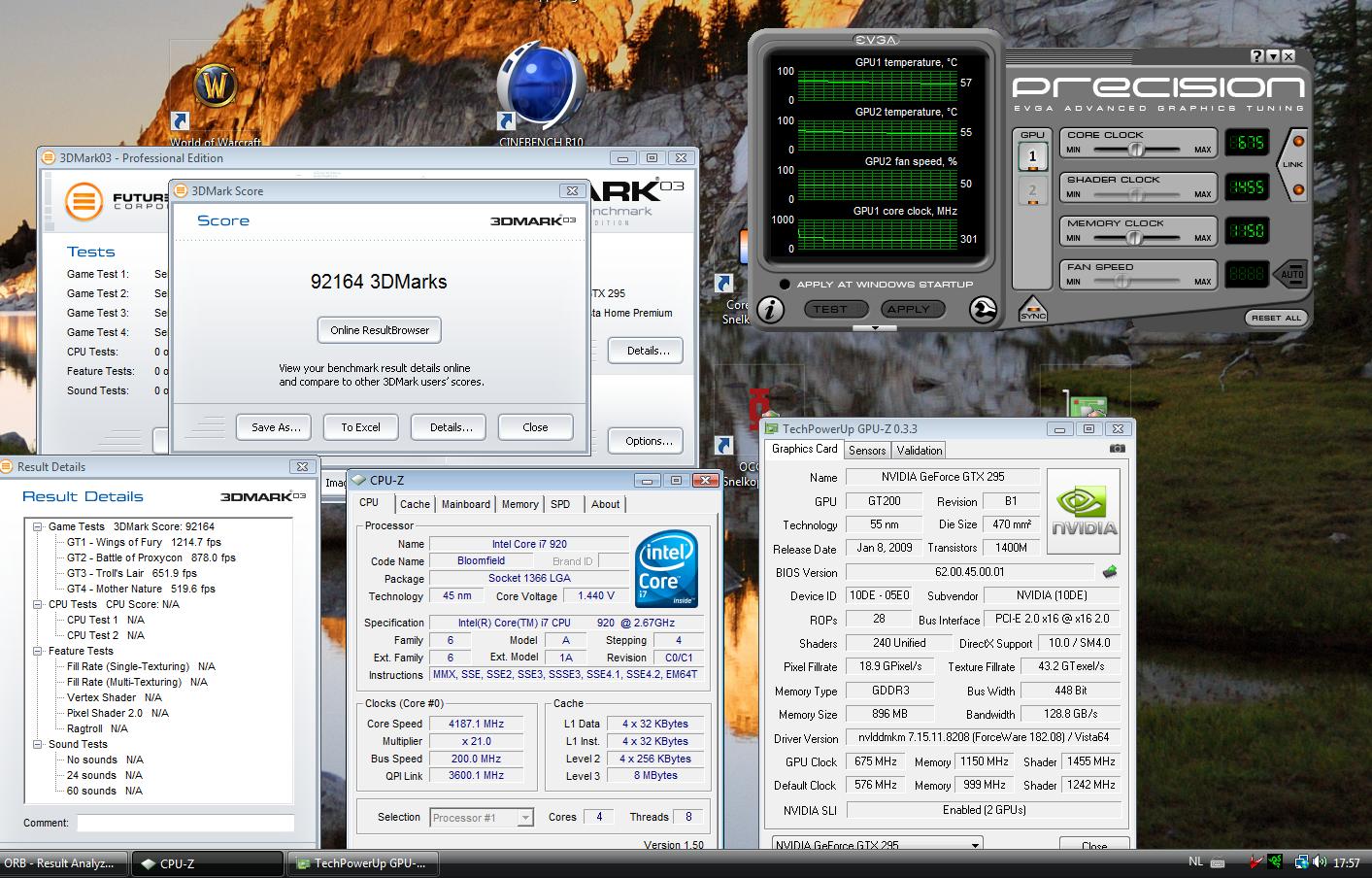1372x878 pixels.
Task: Select GPU 1 in EVGA Precision
Action: pos(1032,156)
